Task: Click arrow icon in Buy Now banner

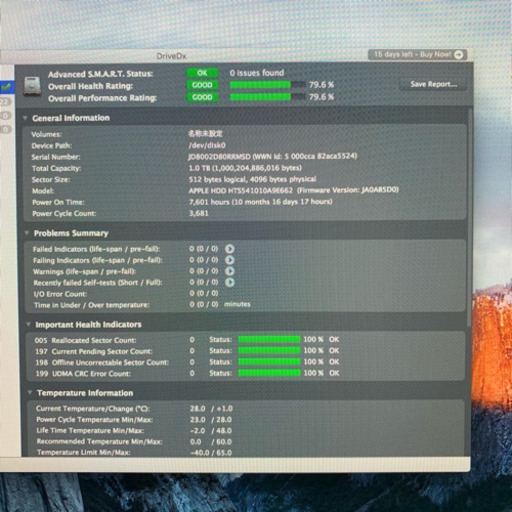Action: click(459, 54)
